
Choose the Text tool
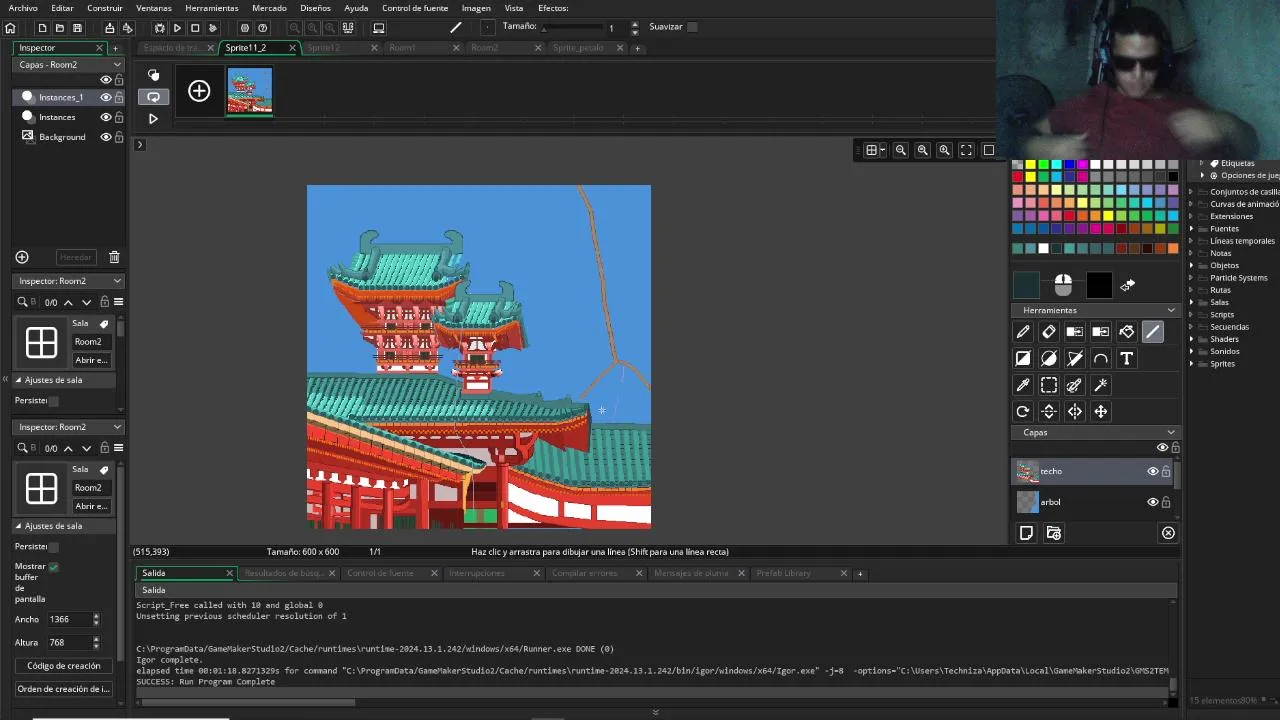point(1127,358)
